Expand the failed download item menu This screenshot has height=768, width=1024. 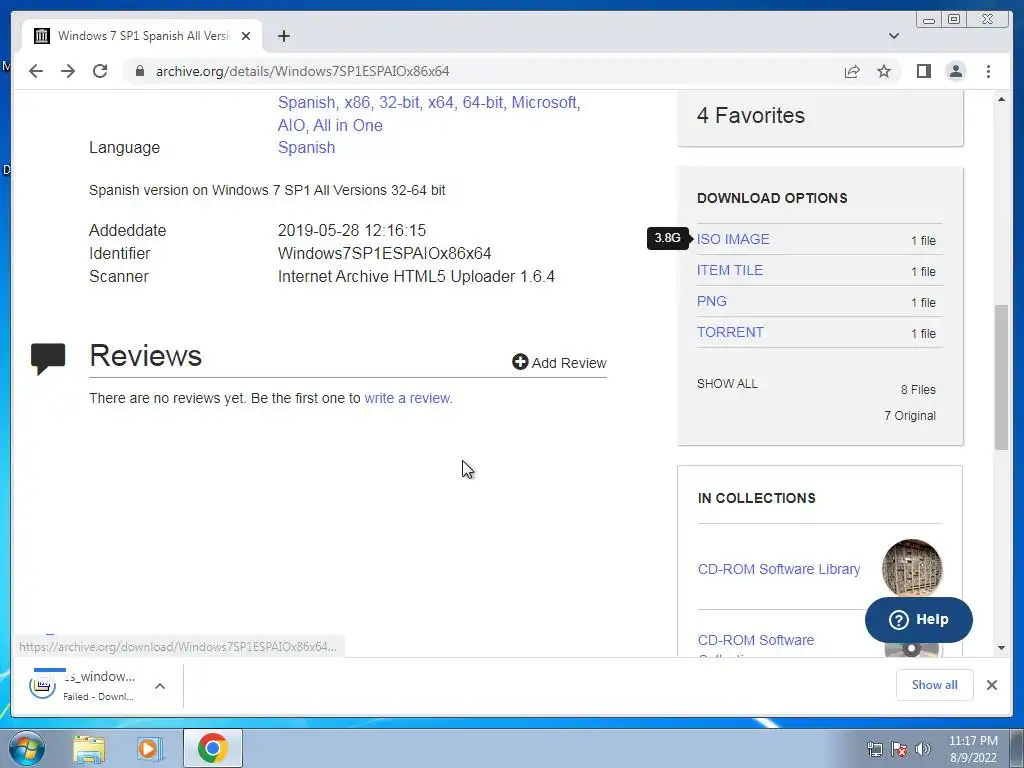(160, 686)
